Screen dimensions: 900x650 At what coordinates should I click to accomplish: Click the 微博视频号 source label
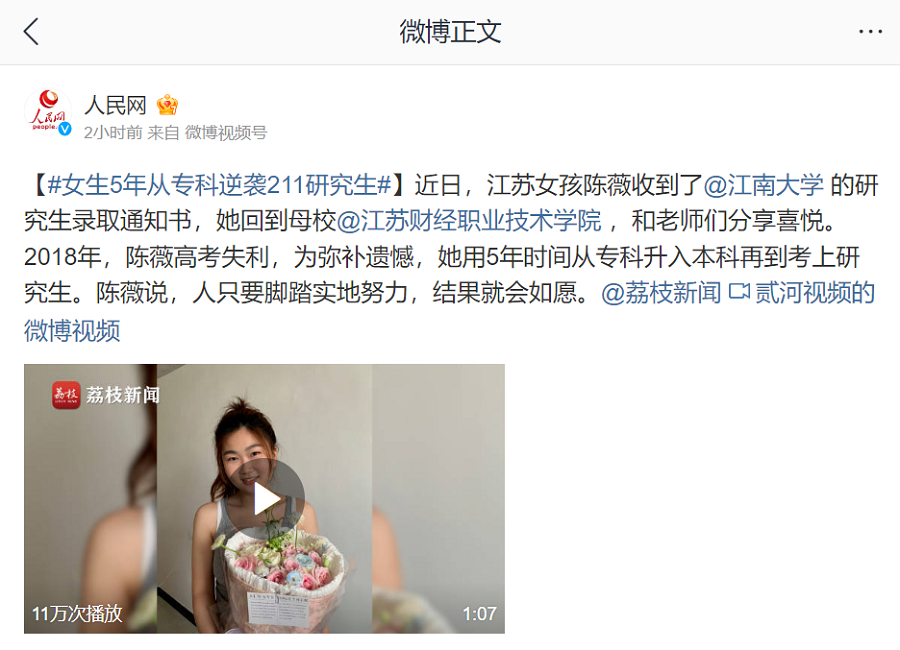(x=226, y=133)
